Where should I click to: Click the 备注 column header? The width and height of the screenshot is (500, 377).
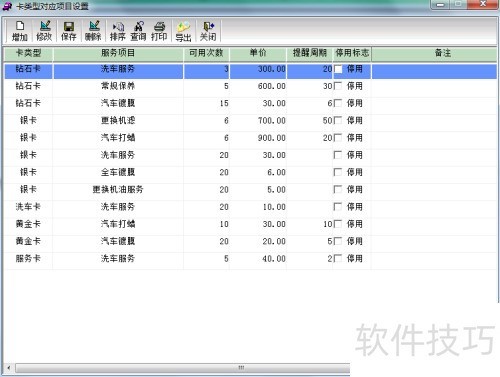click(434, 53)
